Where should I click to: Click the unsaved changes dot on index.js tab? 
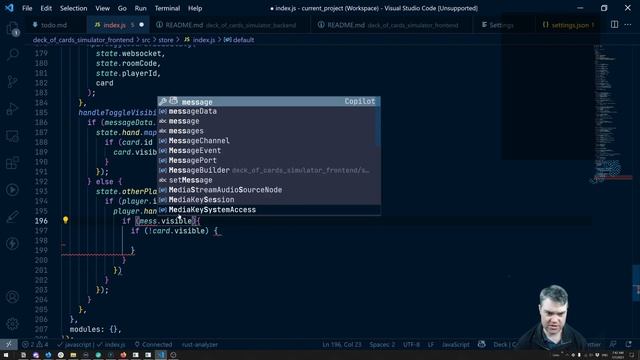click(x=142, y=25)
